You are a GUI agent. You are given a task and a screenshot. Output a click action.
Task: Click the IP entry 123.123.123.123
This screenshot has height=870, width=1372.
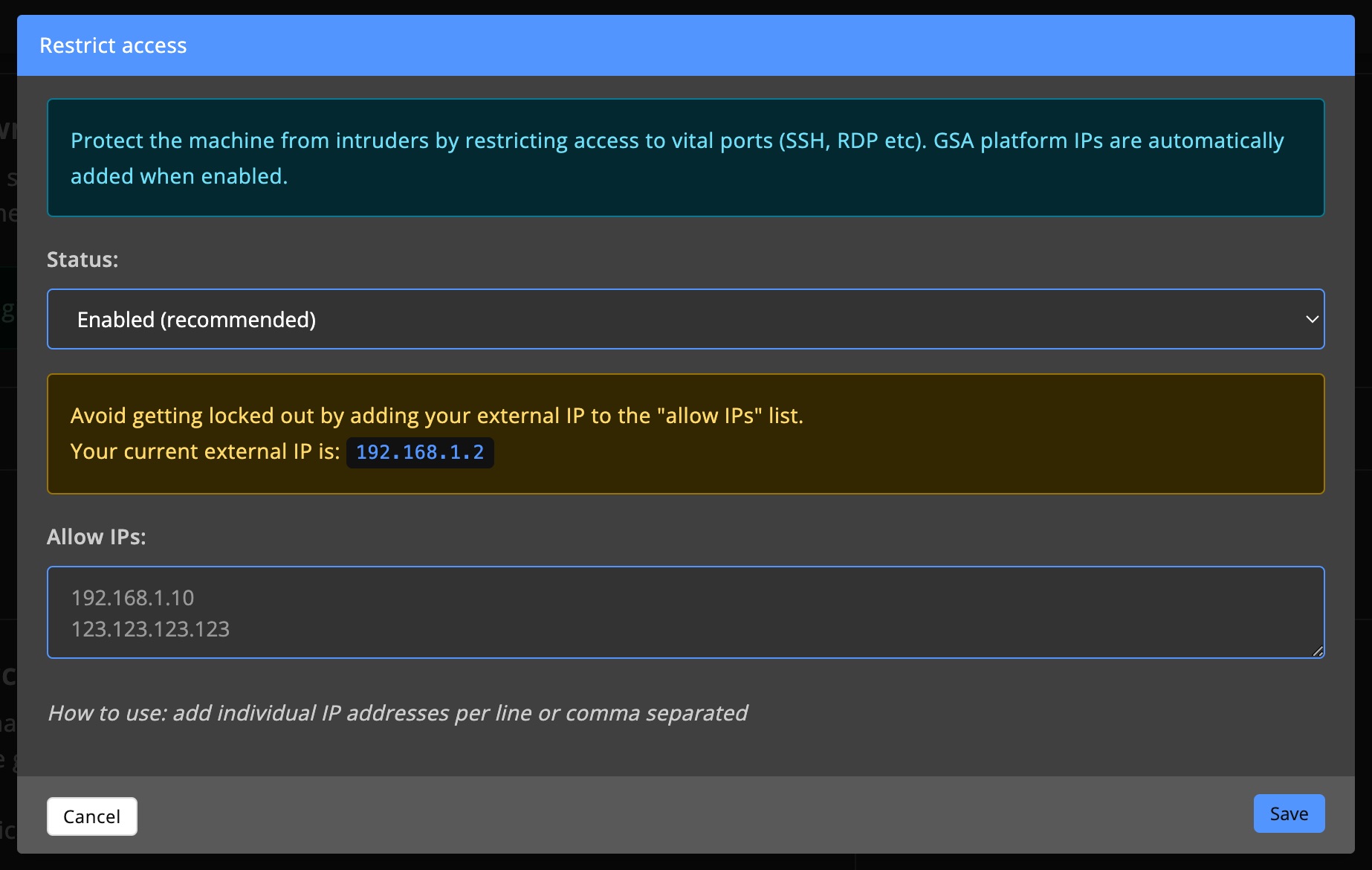(151, 629)
